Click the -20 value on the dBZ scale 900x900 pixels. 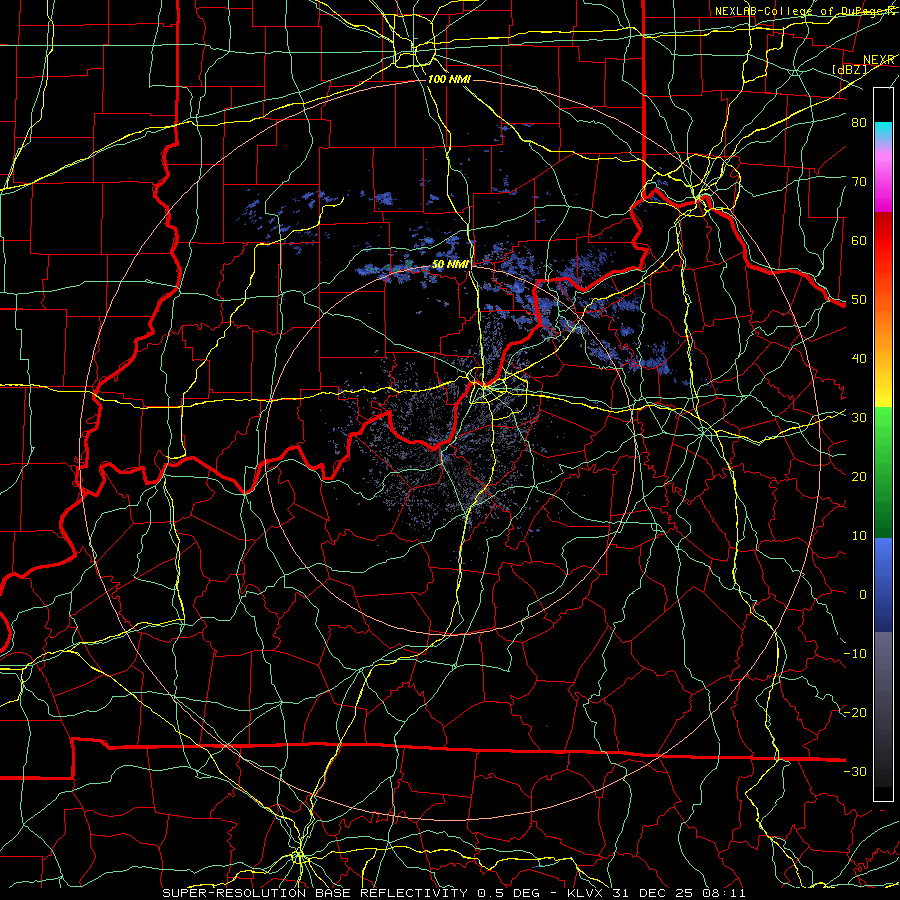[855, 712]
